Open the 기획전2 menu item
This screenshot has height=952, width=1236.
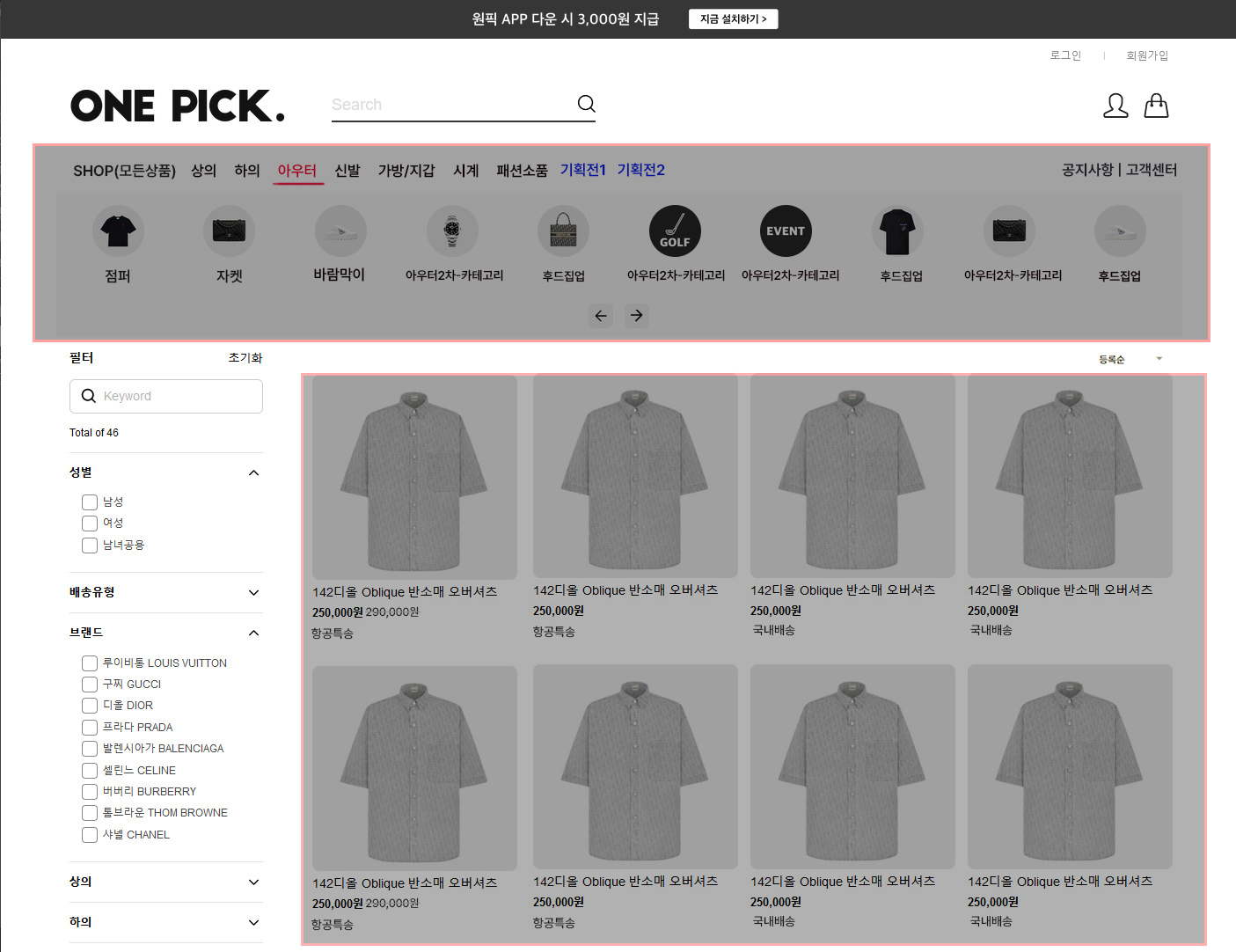point(640,170)
